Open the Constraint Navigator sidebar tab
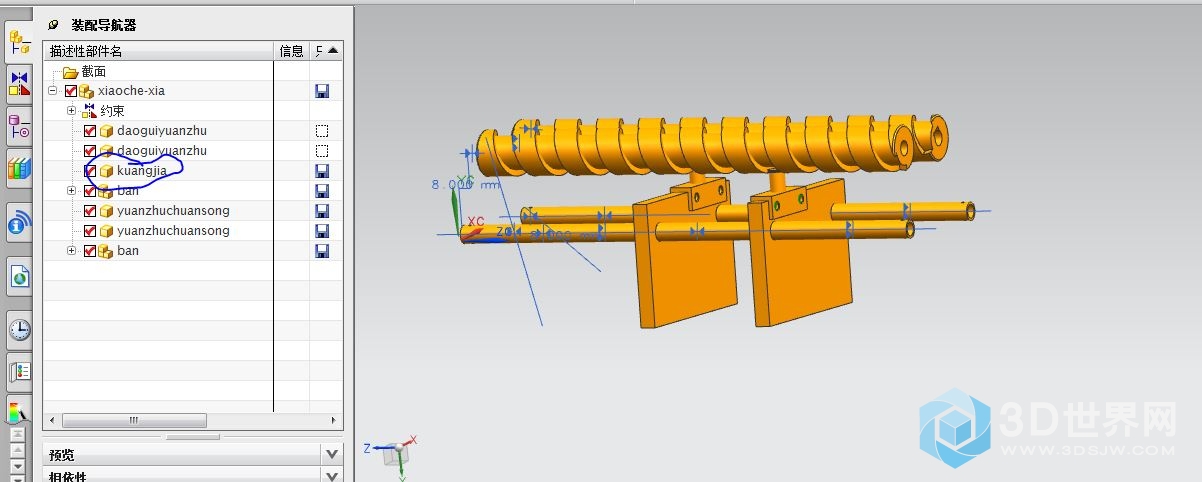The height and width of the screenshot is (482, 1202). 19,84
